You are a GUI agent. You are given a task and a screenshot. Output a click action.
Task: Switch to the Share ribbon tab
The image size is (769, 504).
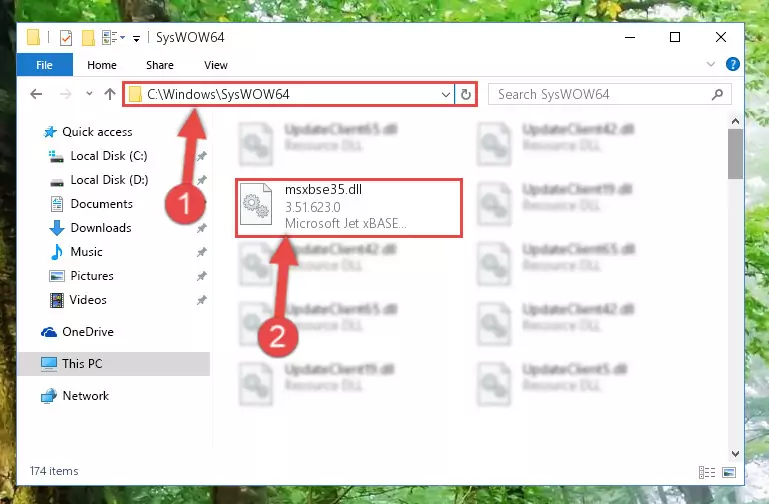click(x=160, y=65)
